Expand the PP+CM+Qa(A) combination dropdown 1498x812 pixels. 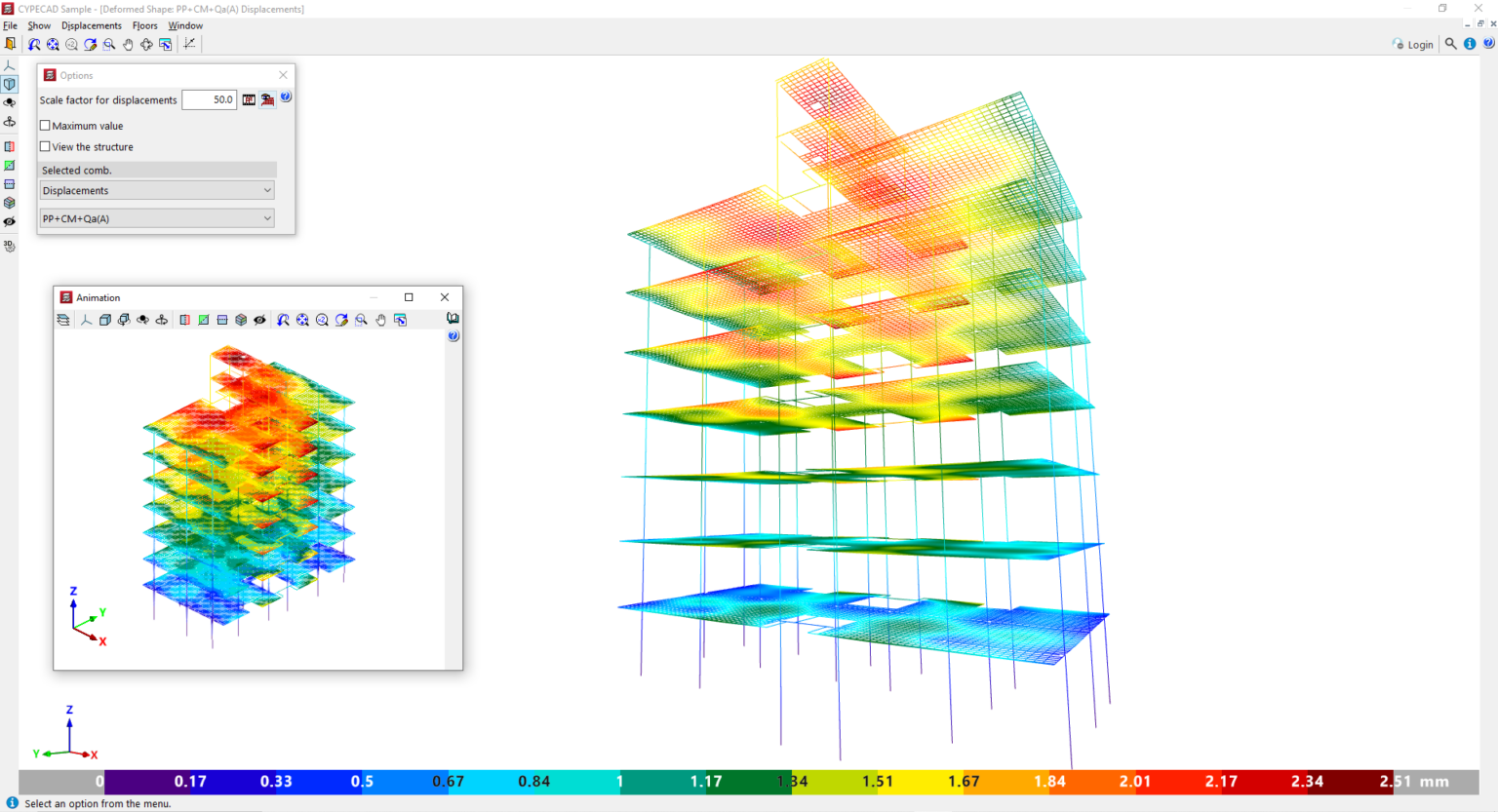tap(157, 218)
